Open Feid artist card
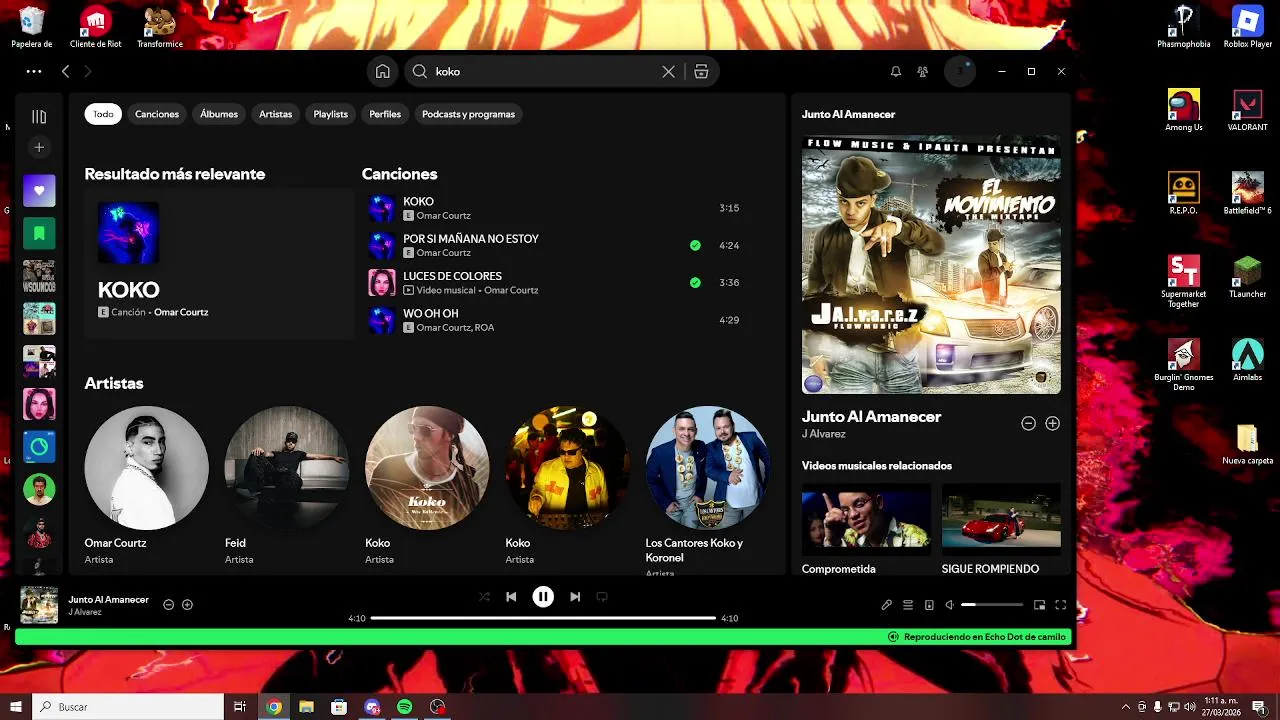 (287, 485)
